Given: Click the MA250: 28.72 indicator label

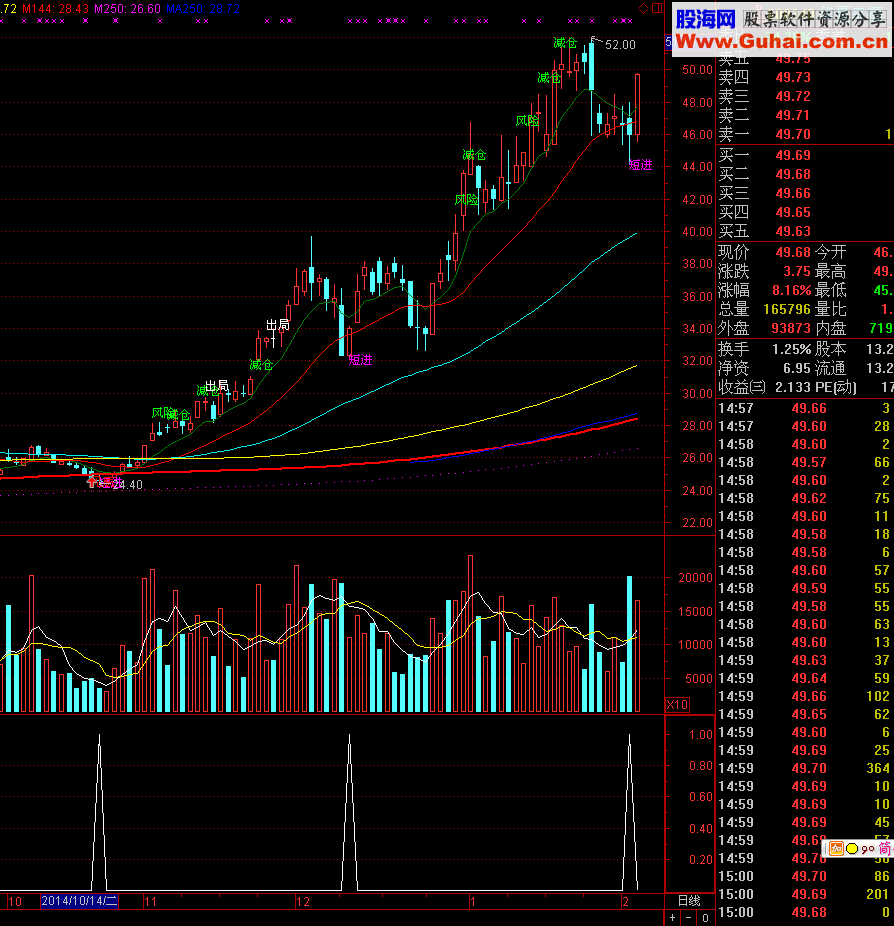Looking at the screenshot, I should tap(203, 8).
